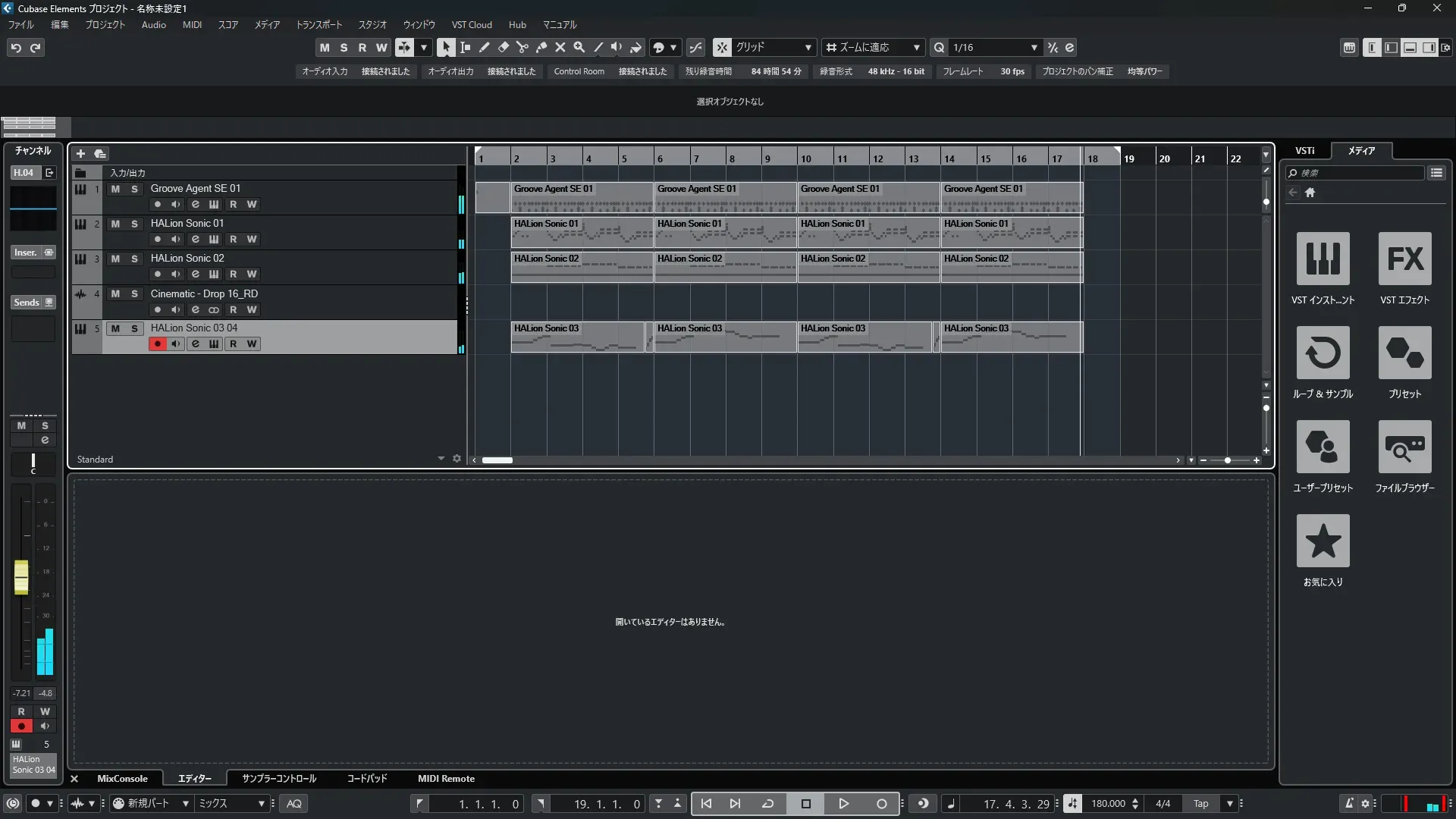Image resolution: width=1456 pixels, height=819 pixels.
Task: Select the Draw pencil tool
Action: (484, 48)
